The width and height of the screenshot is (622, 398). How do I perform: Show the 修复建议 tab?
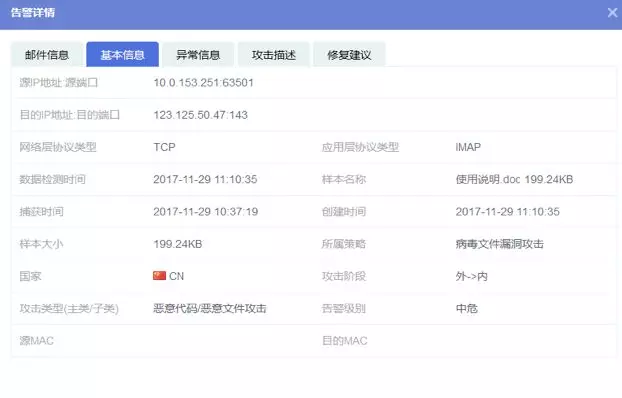tap(349, 55)
